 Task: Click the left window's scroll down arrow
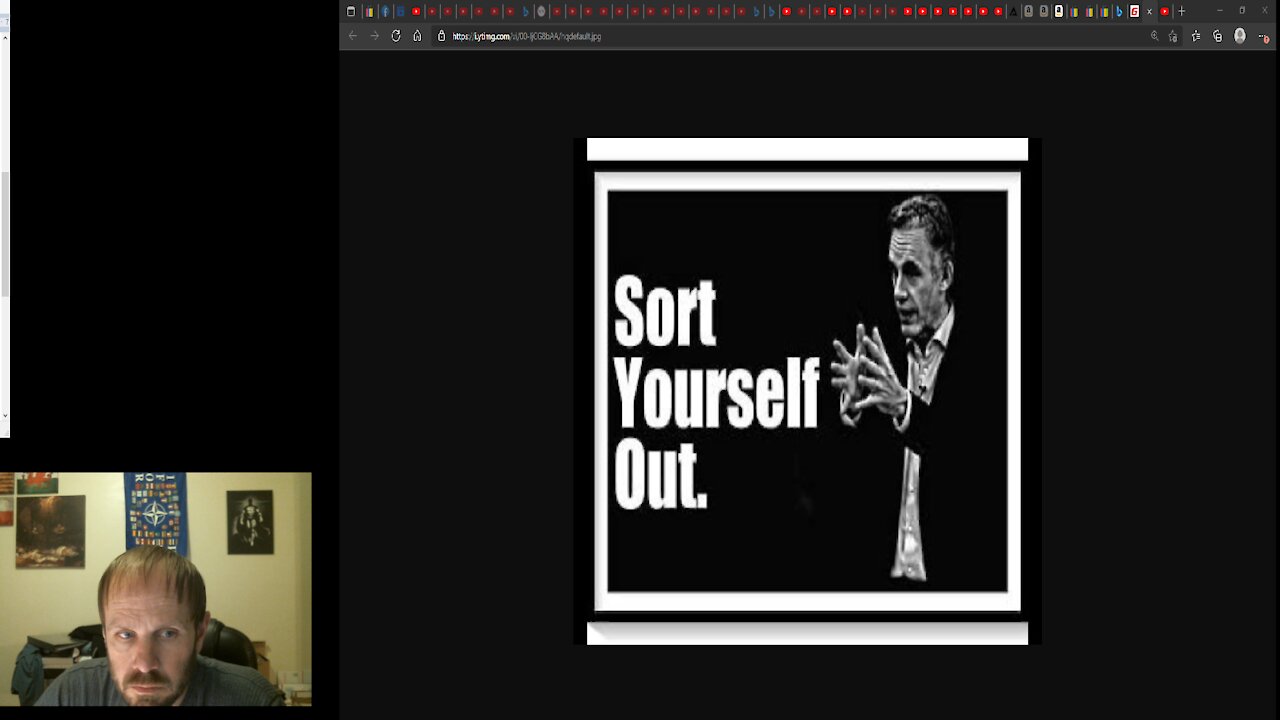5,415
